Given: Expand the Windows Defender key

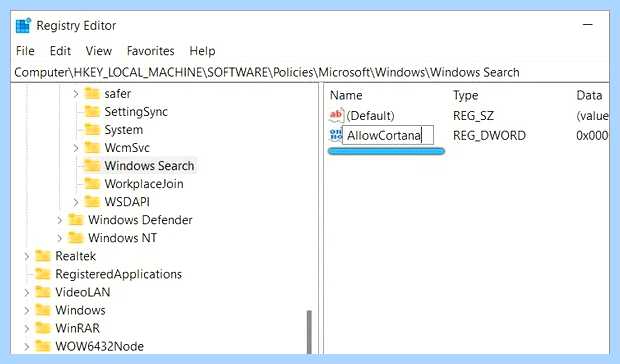Looking at the screenshot, I should click(59, 220).
